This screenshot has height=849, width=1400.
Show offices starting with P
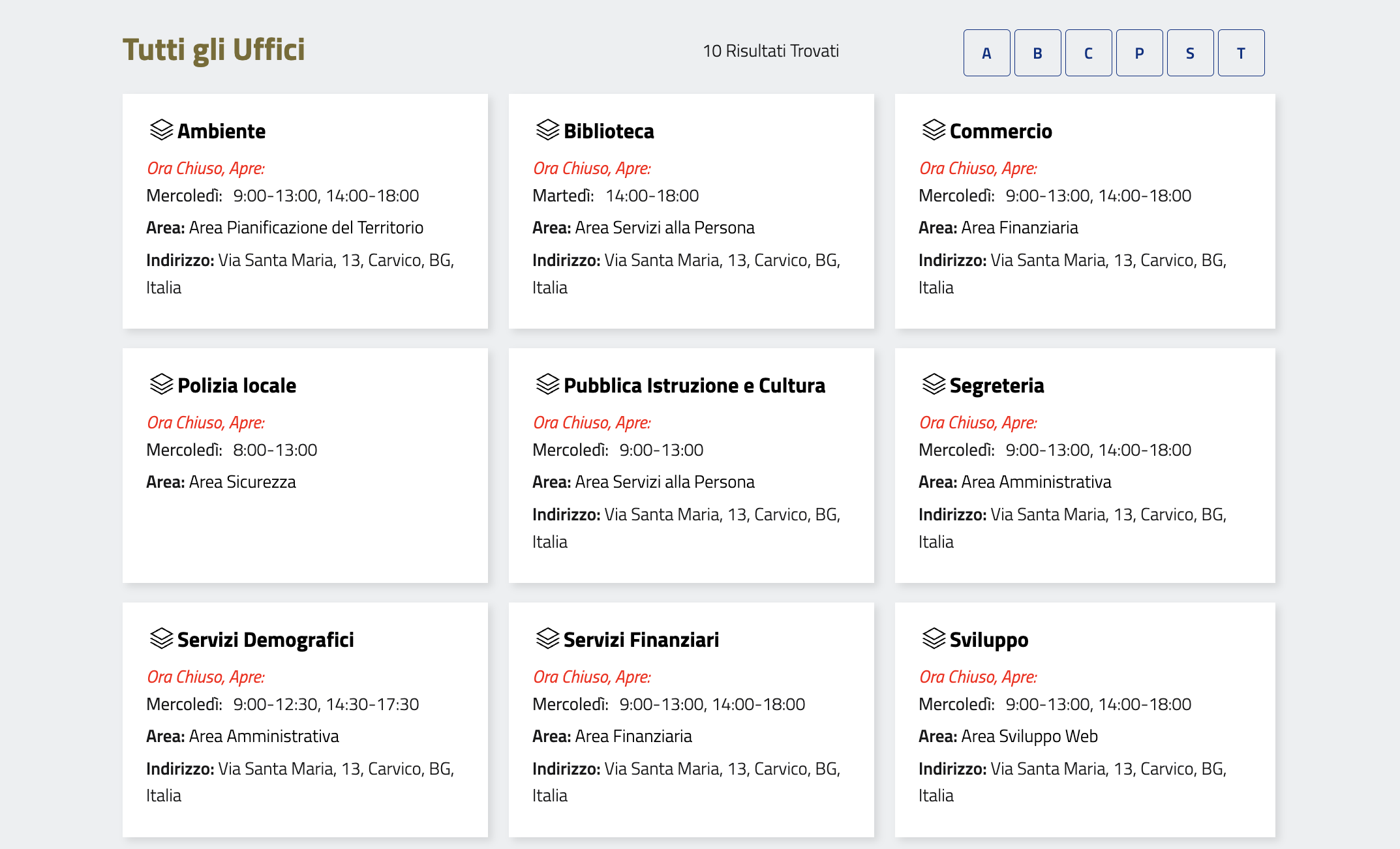1139,53
